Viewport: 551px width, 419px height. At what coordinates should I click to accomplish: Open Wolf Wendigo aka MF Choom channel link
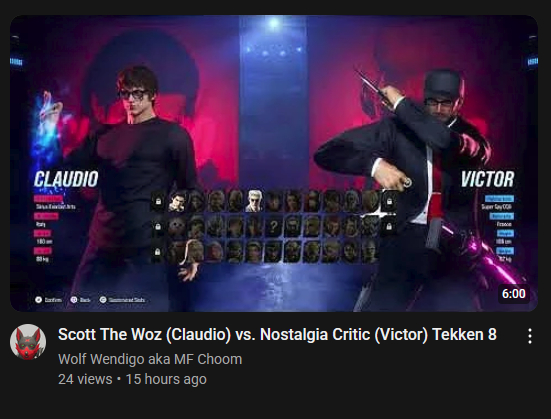(x=150, y=359)
